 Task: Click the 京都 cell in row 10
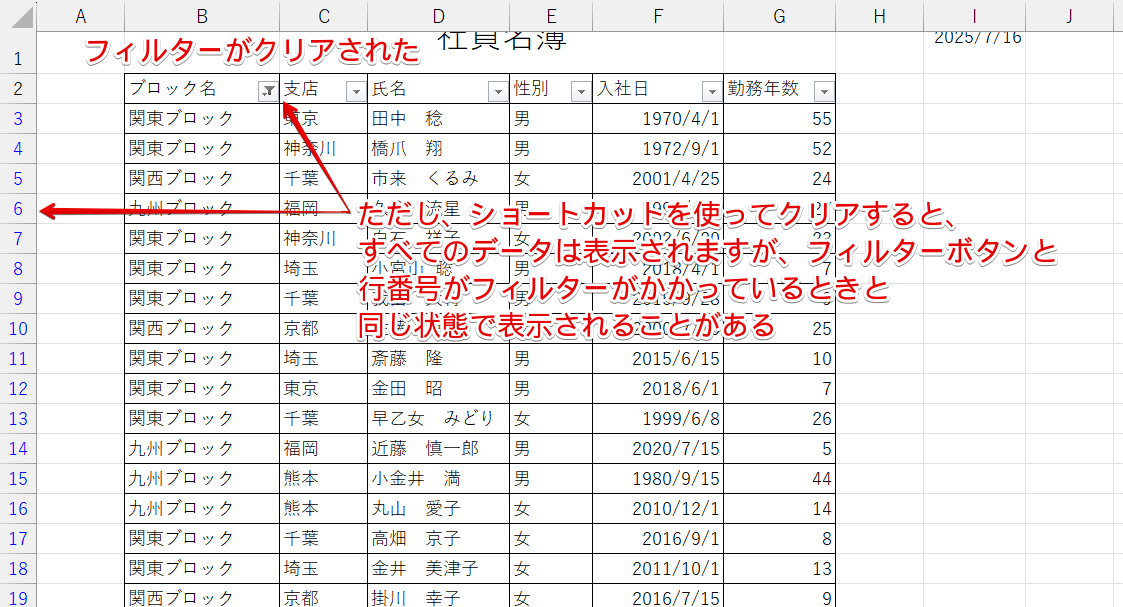coord(324,329)
